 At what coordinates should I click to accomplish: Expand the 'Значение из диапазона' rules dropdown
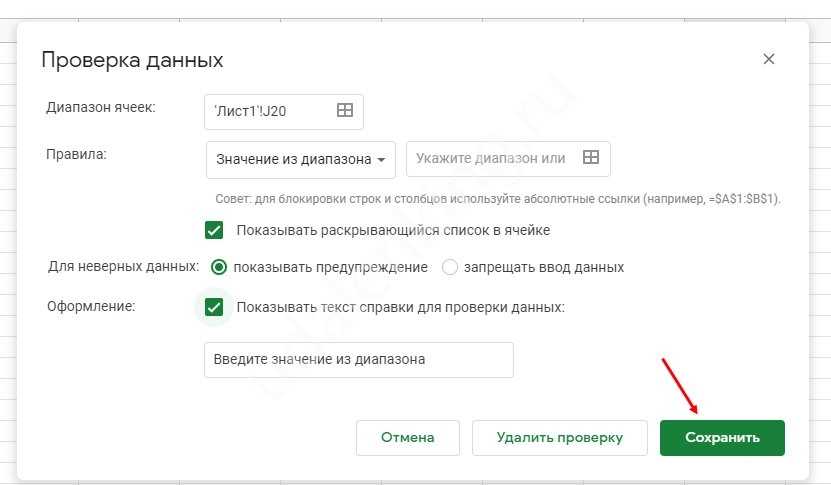(x=301, y=159)
